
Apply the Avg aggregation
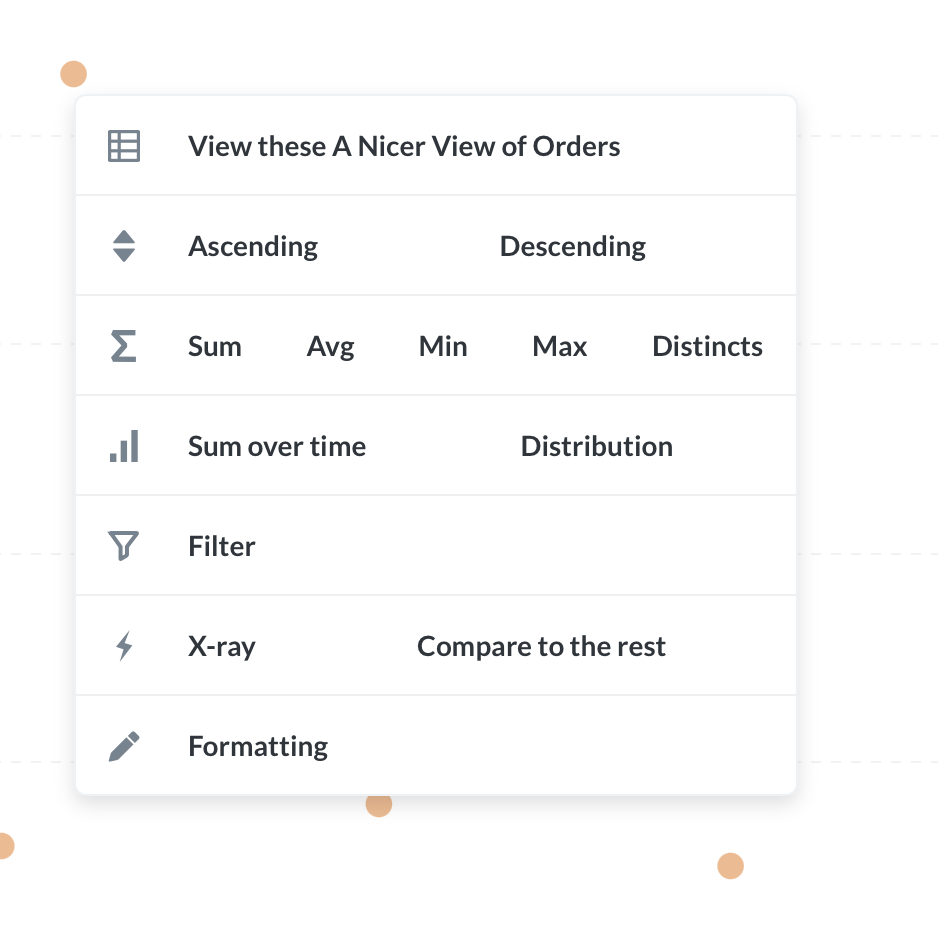[x=330, y=346]
